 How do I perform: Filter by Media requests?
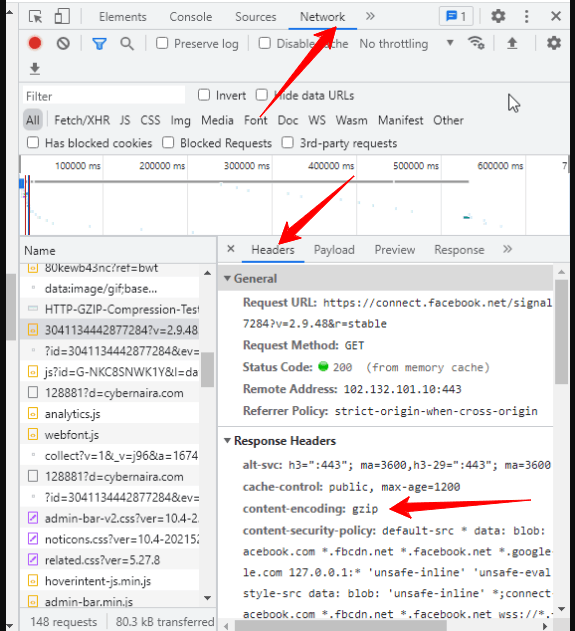217,120
